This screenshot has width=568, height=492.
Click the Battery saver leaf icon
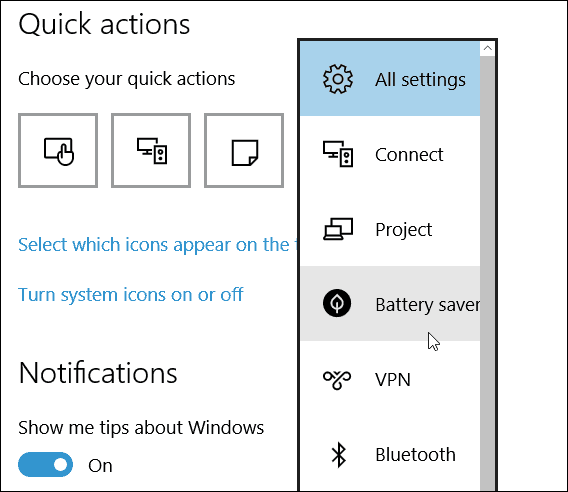[337, 303]
